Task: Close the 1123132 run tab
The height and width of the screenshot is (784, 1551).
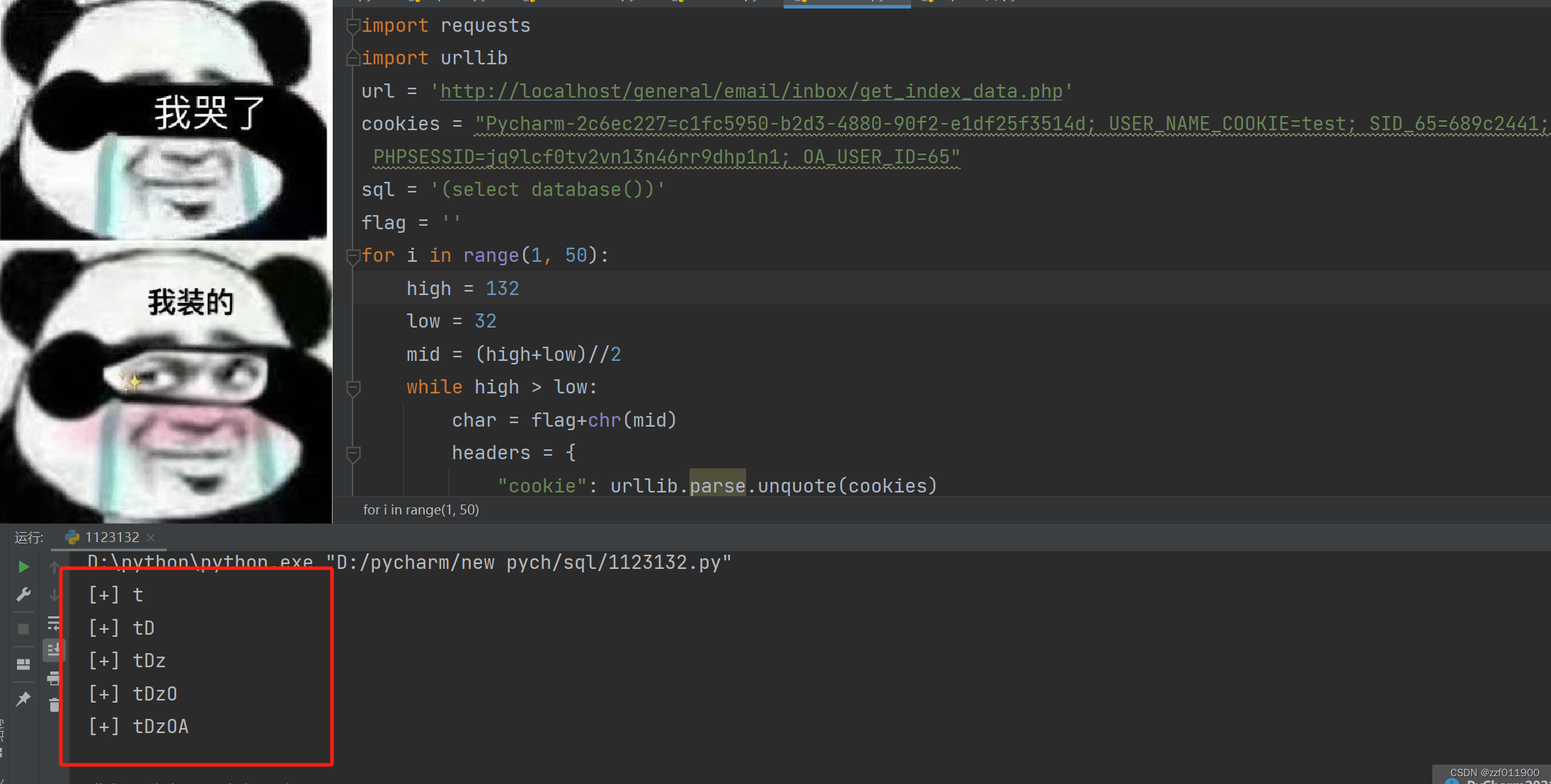Action: coord(151,538)
